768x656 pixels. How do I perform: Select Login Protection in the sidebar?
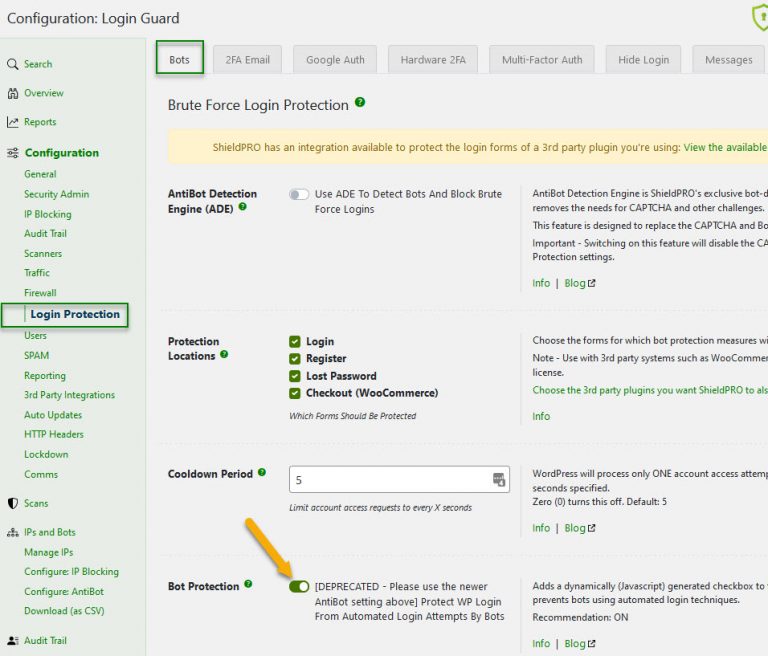pos(75,314)
